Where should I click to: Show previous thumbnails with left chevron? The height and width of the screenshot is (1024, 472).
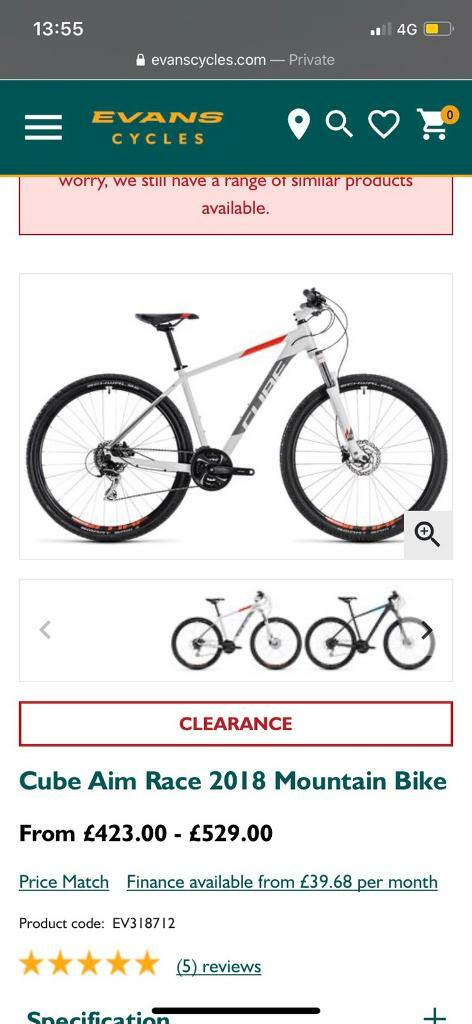45,630
